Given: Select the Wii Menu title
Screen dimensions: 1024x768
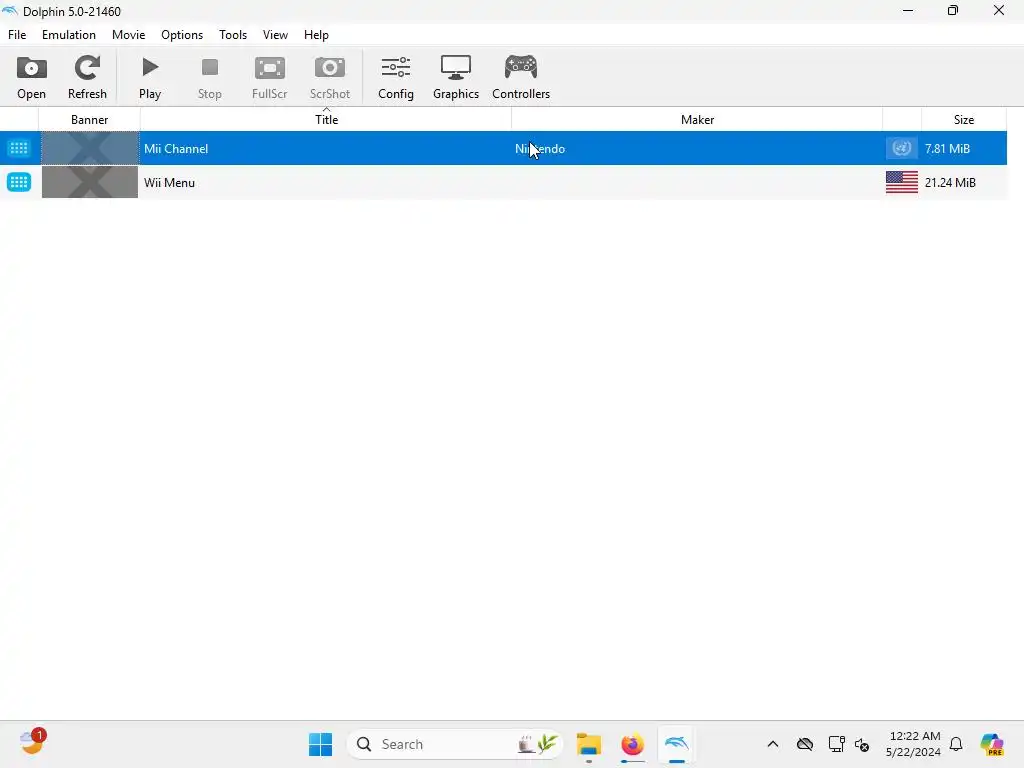Looking at the screenshot, I should (x=170, y=183).
